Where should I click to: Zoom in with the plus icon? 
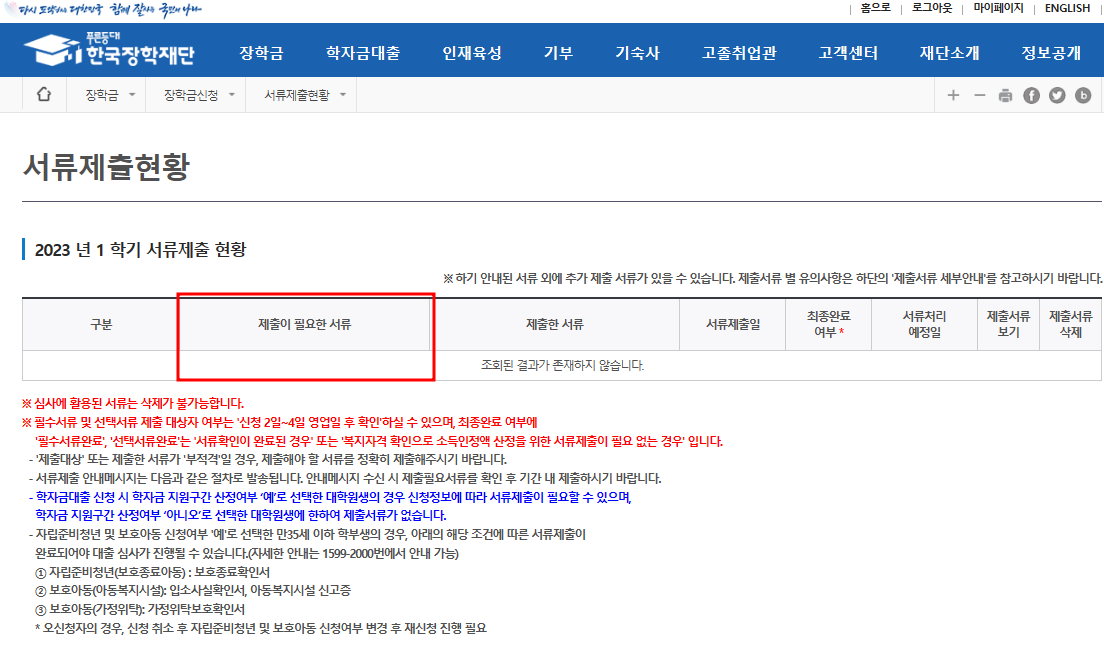953,93
